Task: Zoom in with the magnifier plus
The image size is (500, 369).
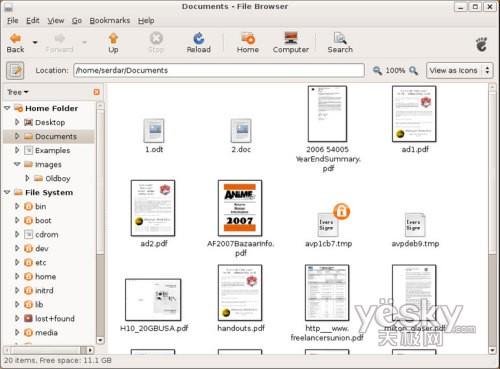Action: (413, 70)
